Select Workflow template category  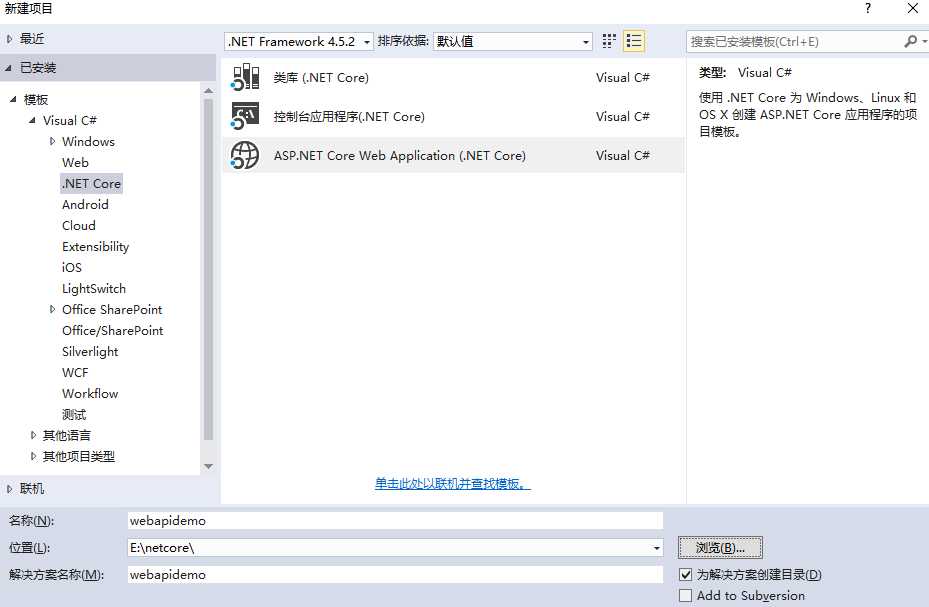click(x=90, y=393)
